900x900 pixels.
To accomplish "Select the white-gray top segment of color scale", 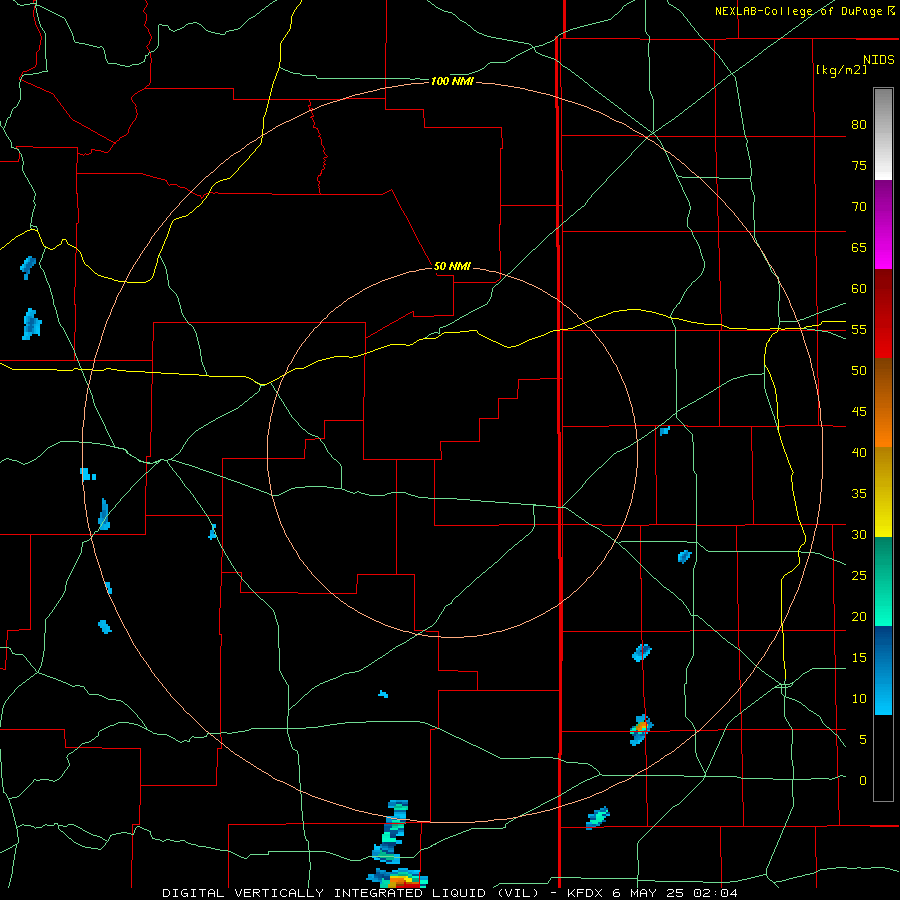I will click(883, 134).
